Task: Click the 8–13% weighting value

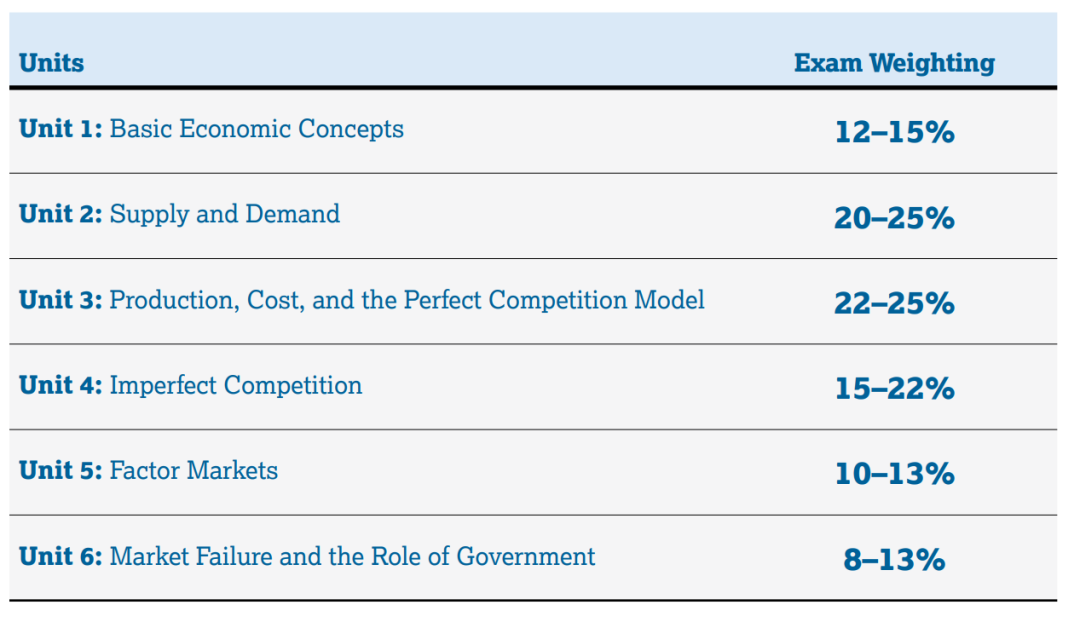Action: coord(894,559)
